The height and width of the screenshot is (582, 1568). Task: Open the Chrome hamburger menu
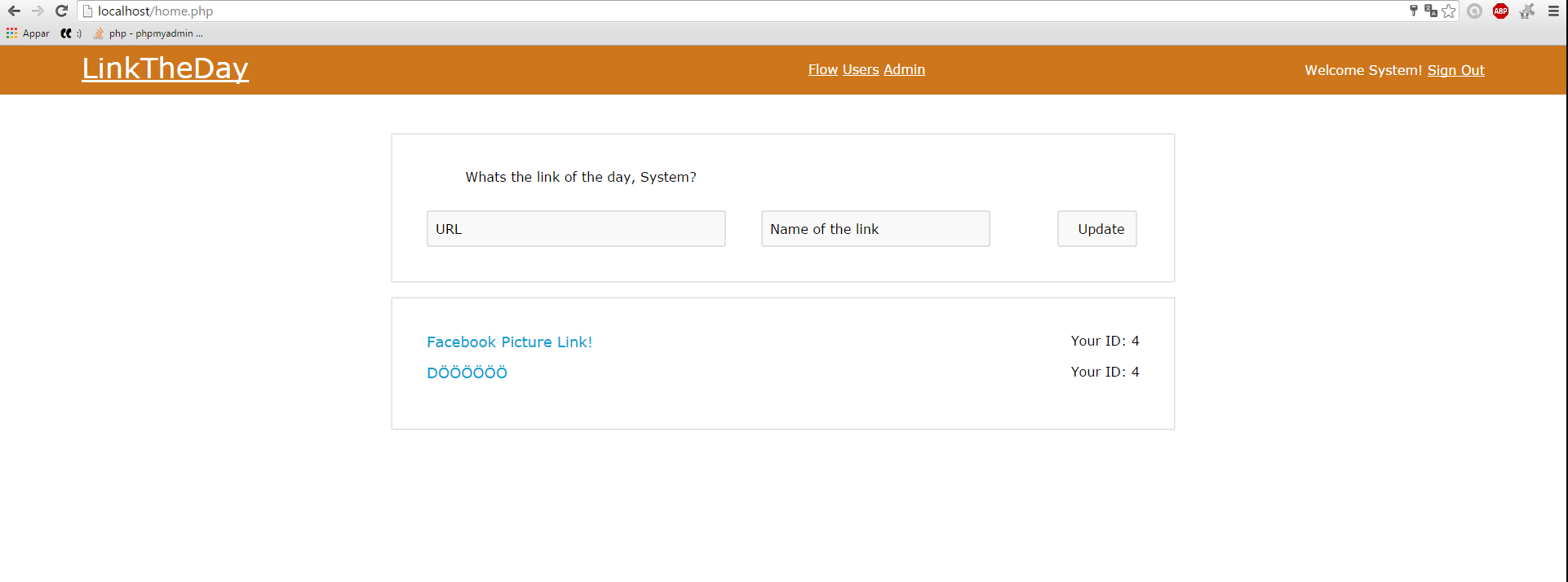pos(1553,11)
